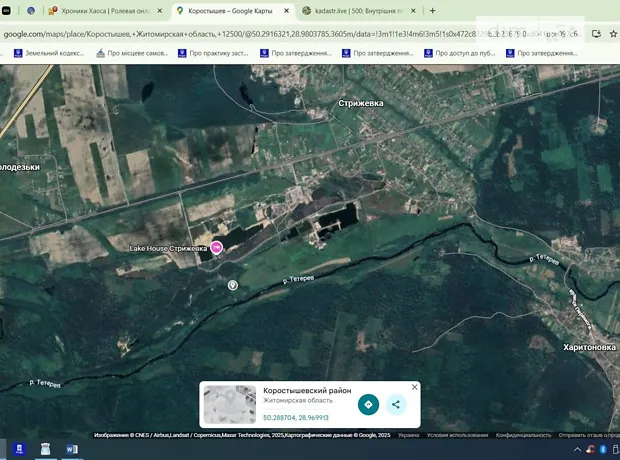Close the kadastr.live tab
The width and height of the screenshot is (620, 460).
tap(414, 11)
